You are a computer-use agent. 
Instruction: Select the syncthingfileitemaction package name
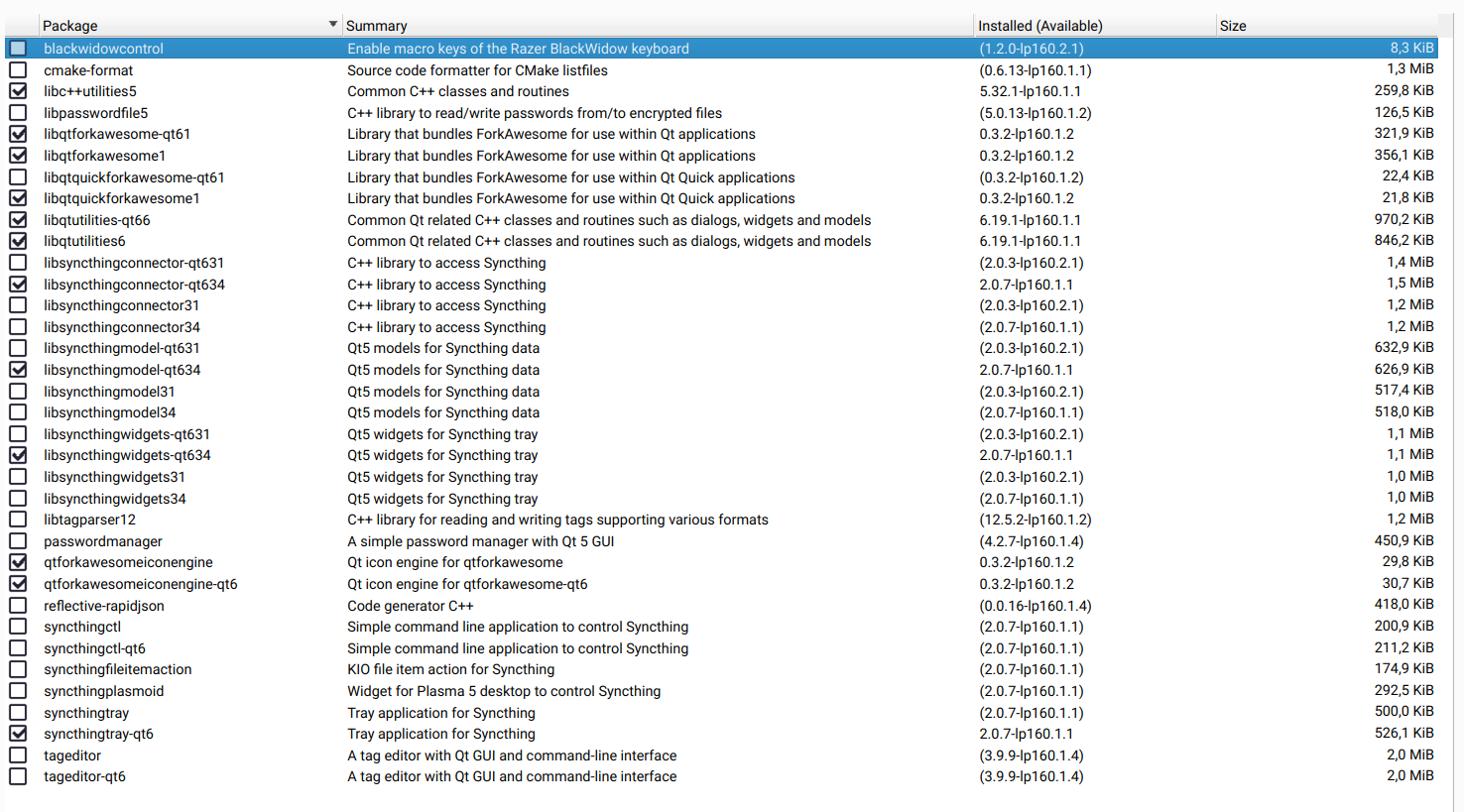pyautogui.click(x=117, y=669)
